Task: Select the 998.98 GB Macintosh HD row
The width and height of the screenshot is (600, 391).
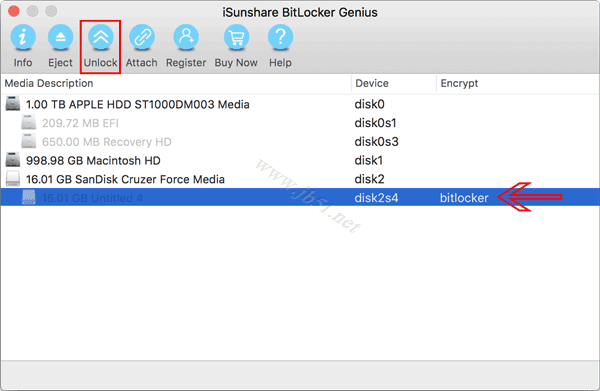Action: [300, 160]
